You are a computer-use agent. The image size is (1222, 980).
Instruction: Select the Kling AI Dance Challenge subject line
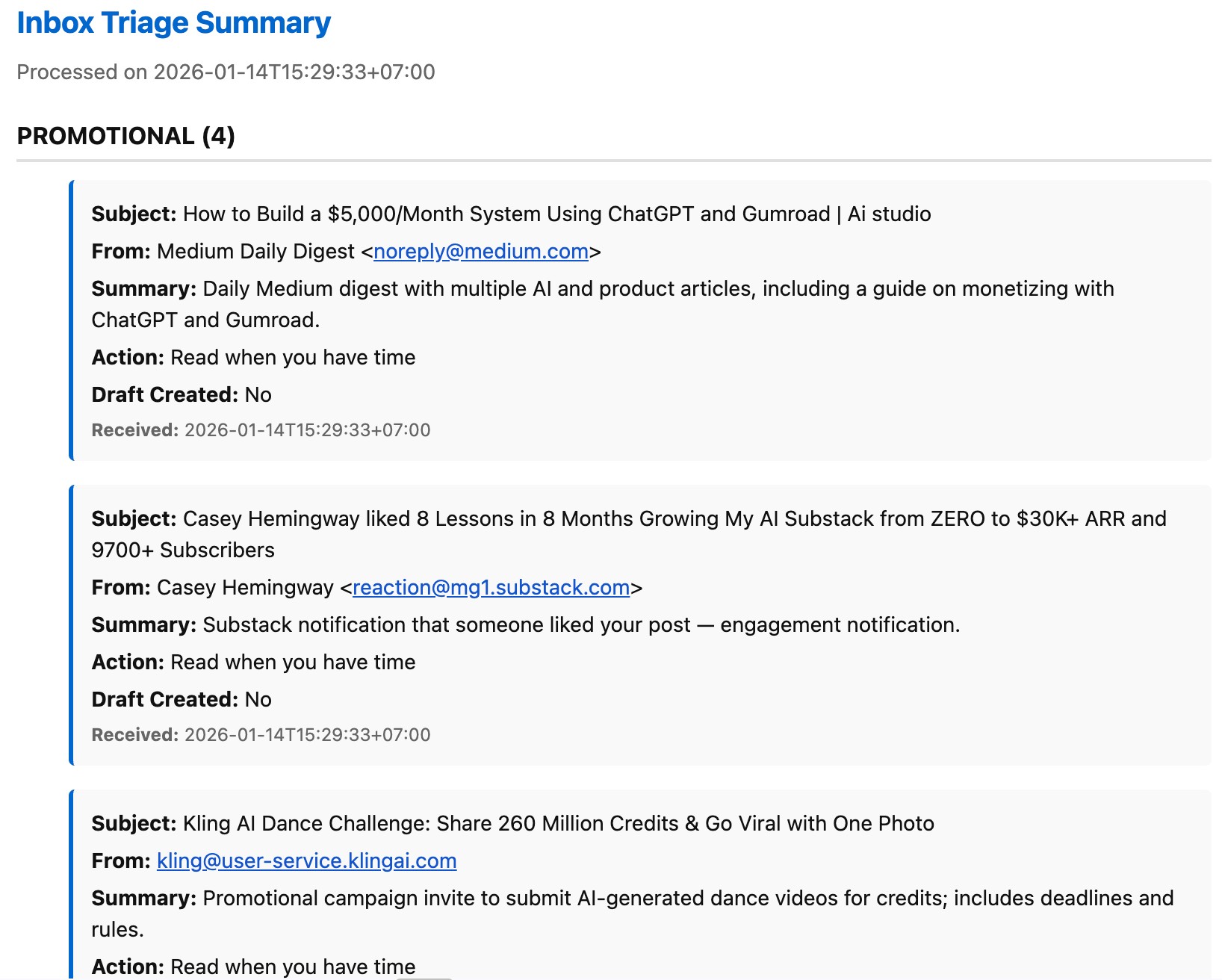[x=512, y=824]
